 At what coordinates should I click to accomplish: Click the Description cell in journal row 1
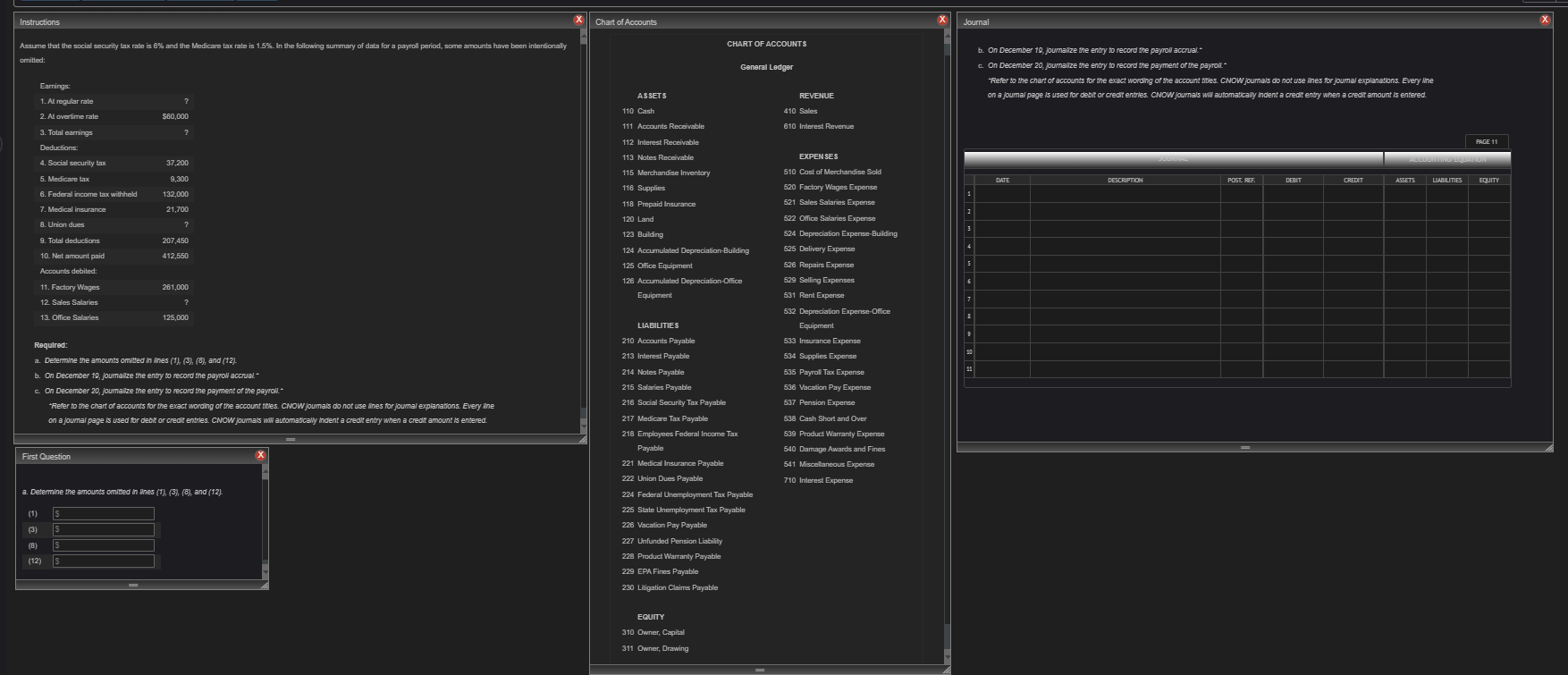pos(1125,194)
